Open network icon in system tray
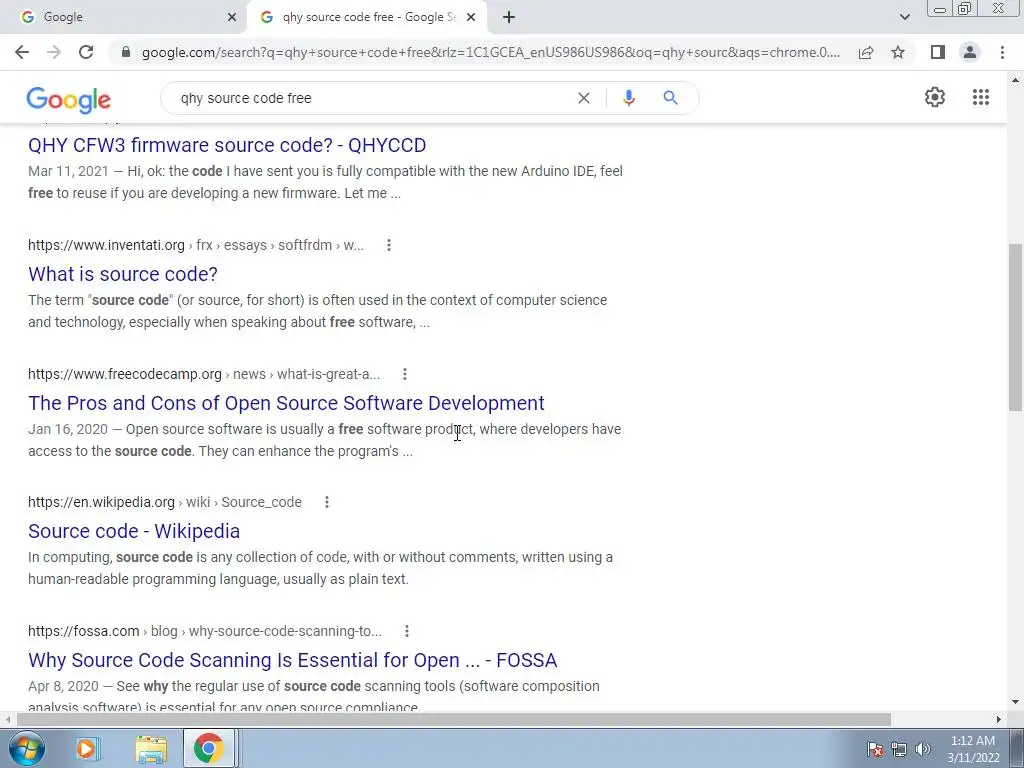 [x=899, y=749]
